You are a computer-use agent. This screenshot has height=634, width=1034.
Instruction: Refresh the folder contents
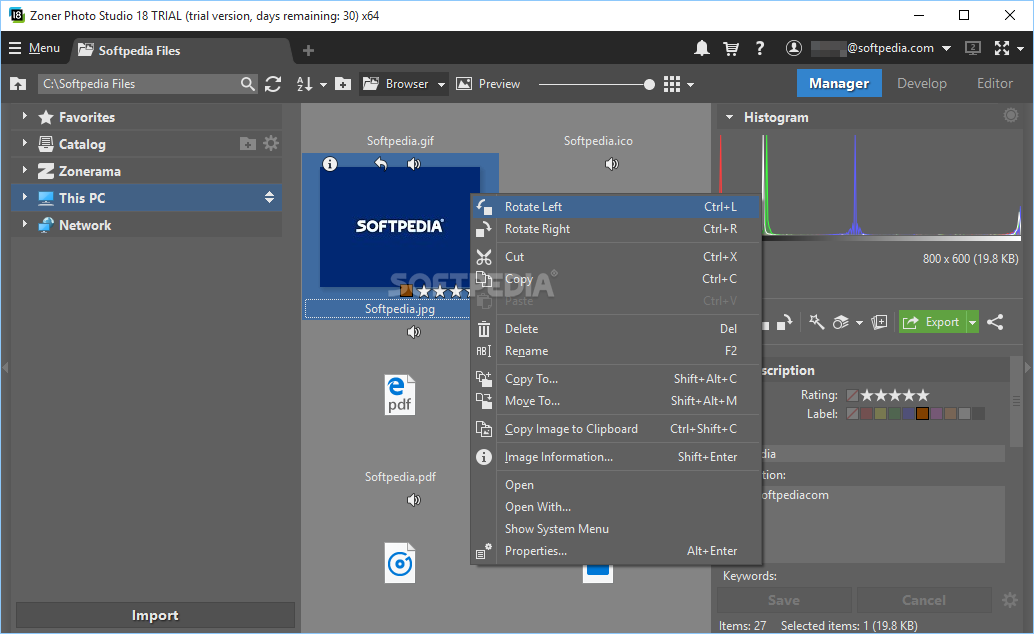click(x=273, y=84)
